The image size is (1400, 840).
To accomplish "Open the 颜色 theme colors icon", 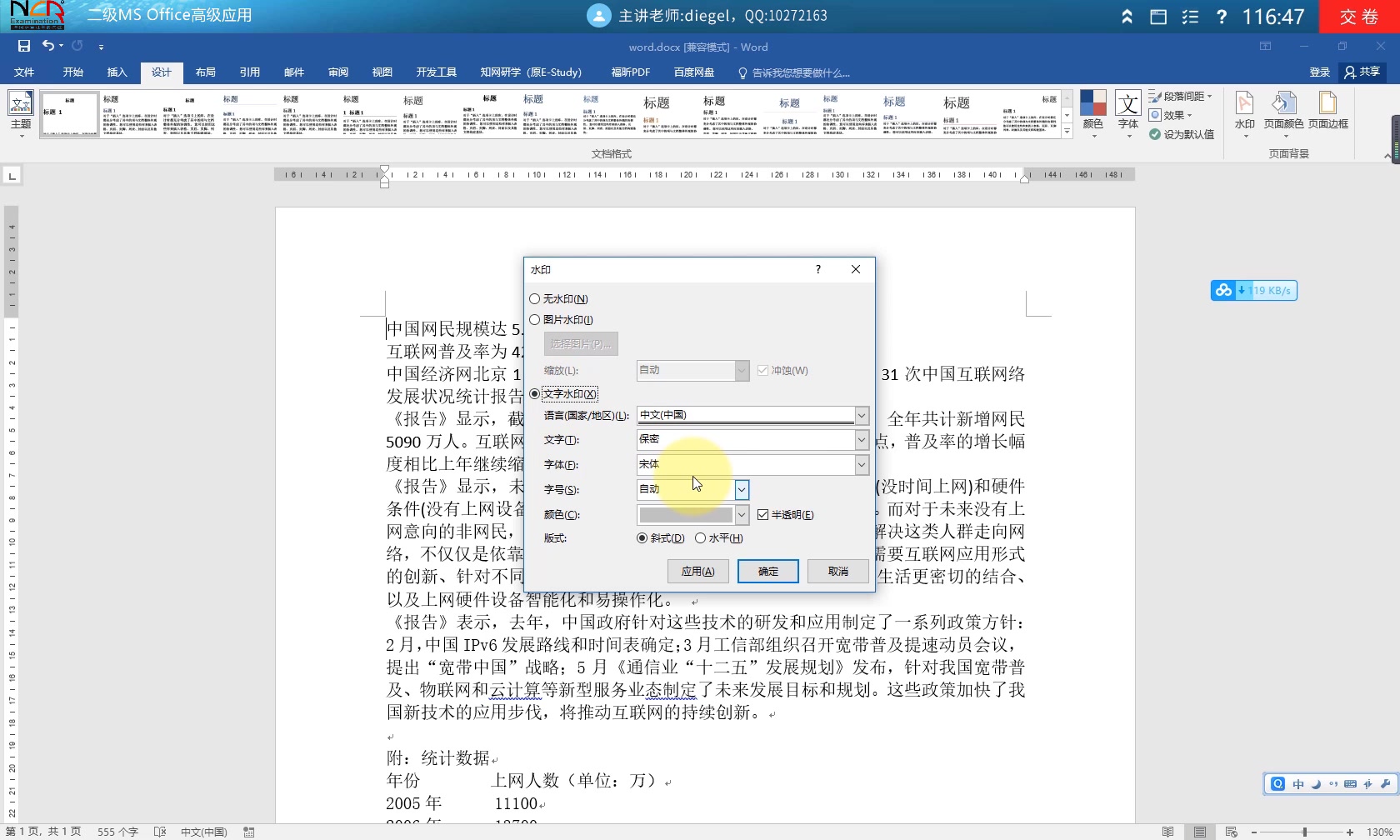I will coord(1093,108).
